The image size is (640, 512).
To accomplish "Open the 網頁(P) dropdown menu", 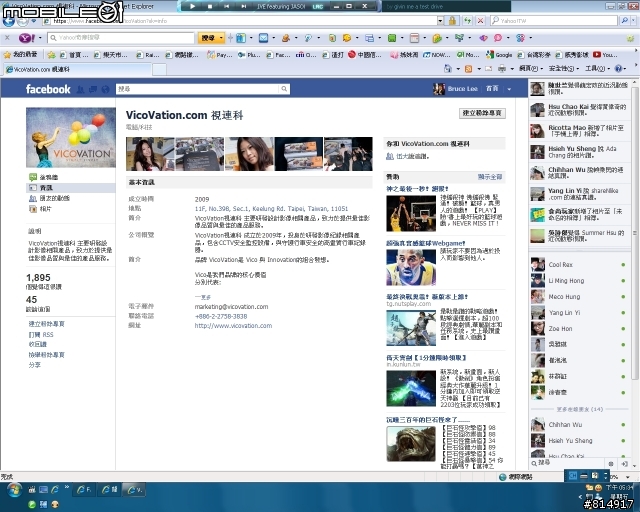I will click(530, 69).
